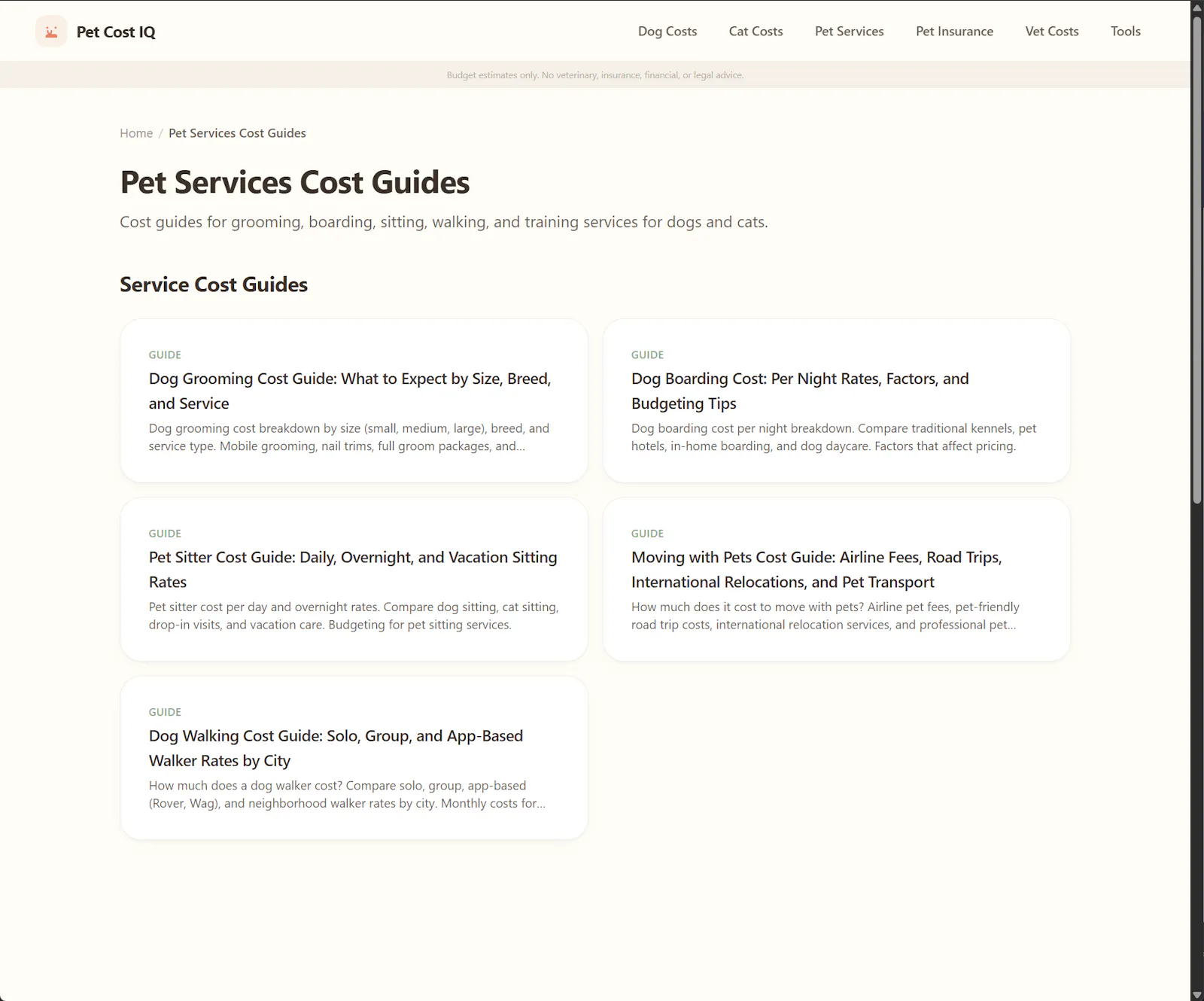Viewport: 1204px width, 1001px height.
Task: Click the Service Cost Guides heading
Action: click(x=214, y=284)
